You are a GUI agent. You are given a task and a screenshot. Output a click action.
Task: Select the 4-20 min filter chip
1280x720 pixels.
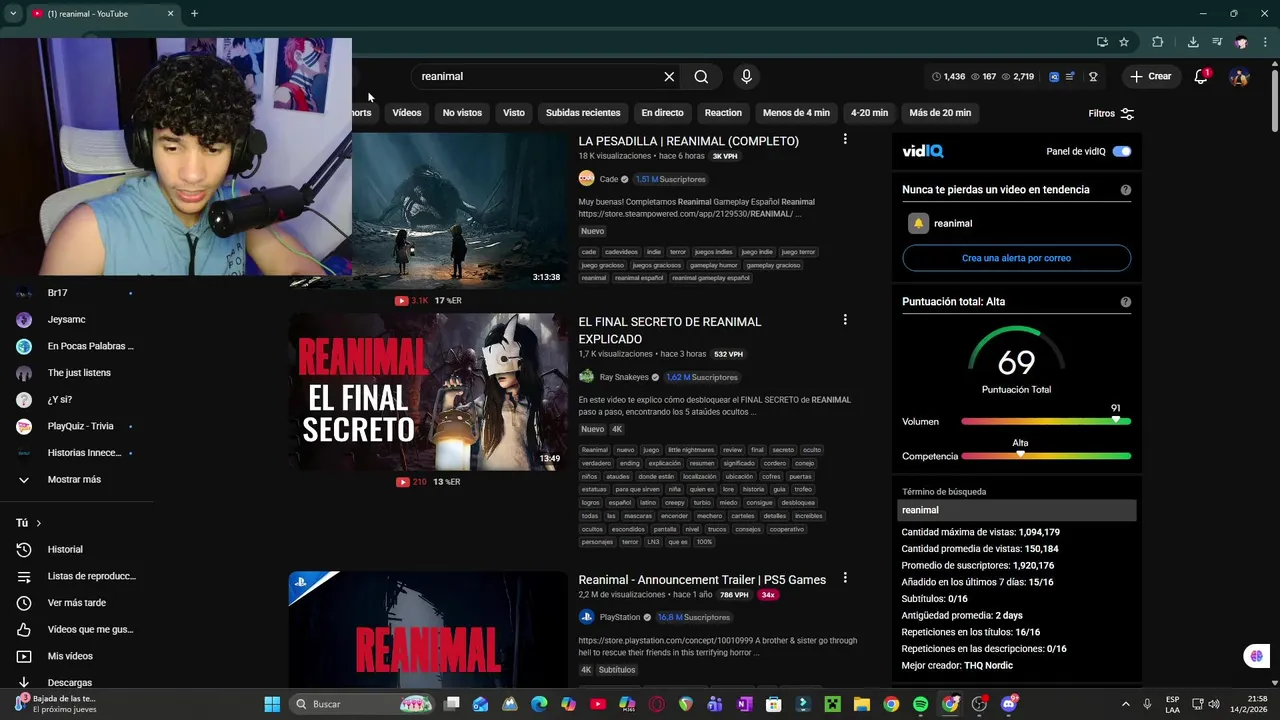[869, 113]
